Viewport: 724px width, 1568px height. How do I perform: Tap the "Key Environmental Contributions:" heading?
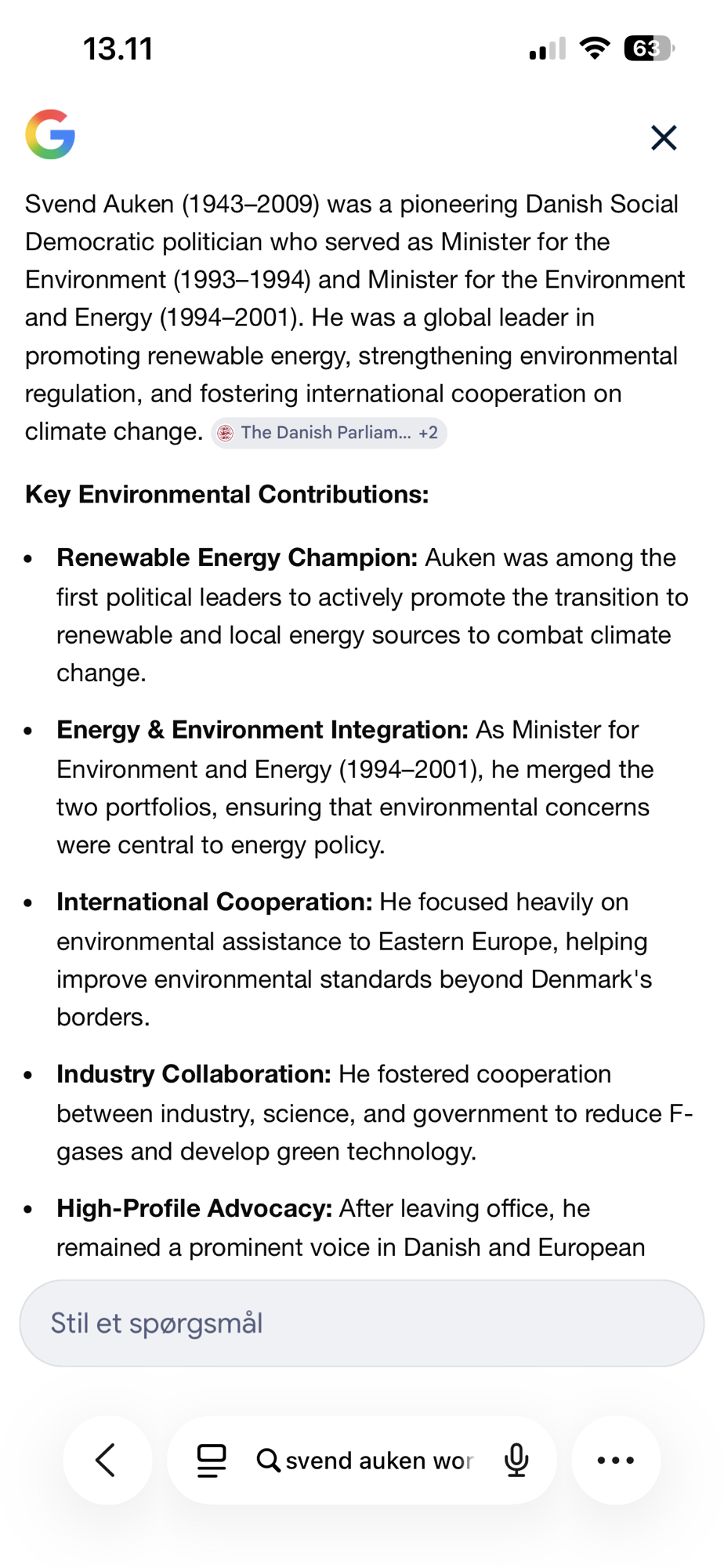[x=227, y=495]
